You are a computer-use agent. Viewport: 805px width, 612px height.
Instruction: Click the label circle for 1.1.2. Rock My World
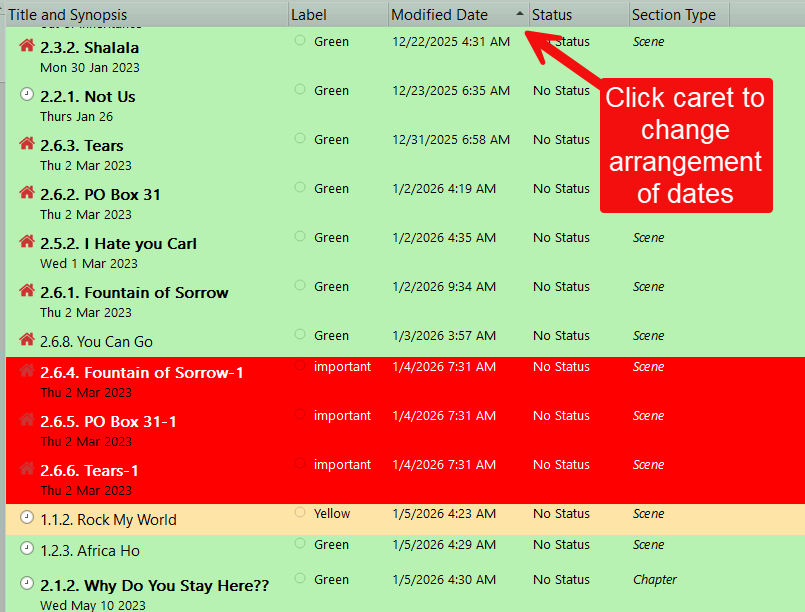pyautogui.click(x=300, y=513)
